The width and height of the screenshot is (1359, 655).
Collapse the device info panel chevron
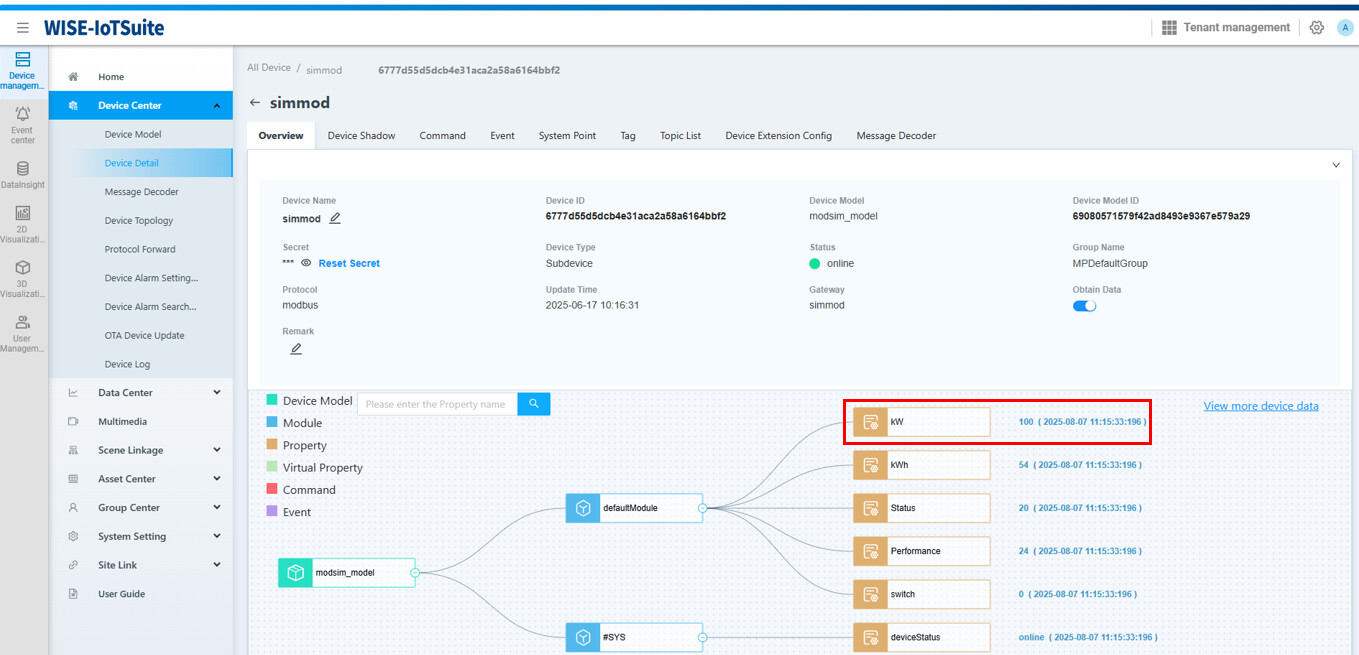point(1335,165)
